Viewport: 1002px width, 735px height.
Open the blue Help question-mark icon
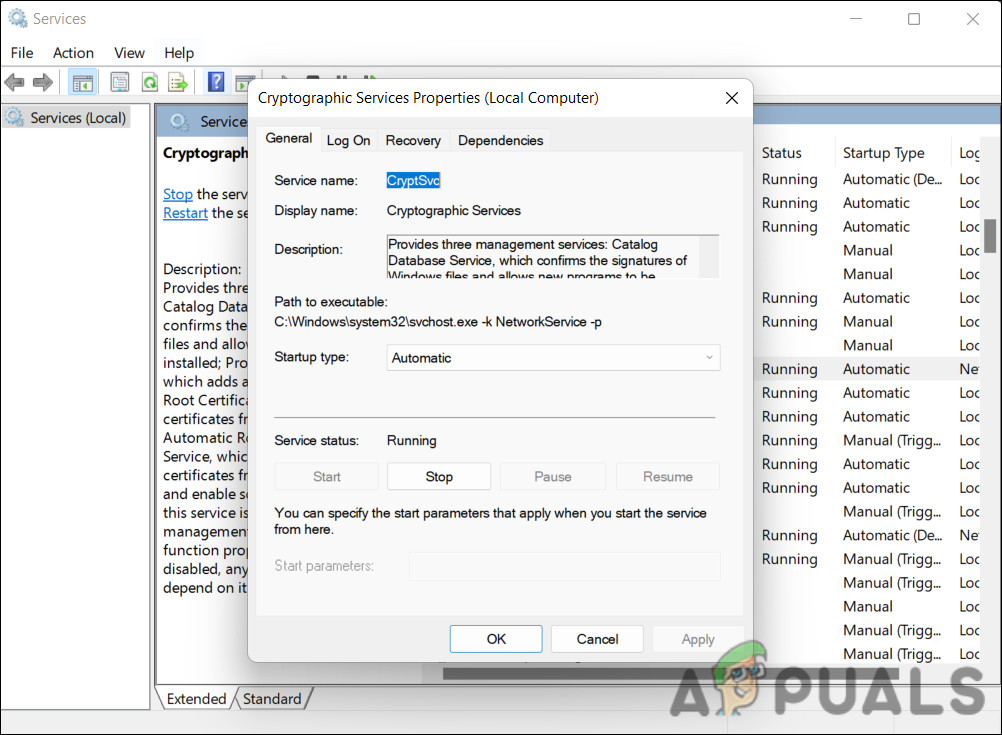click(216, 82)
